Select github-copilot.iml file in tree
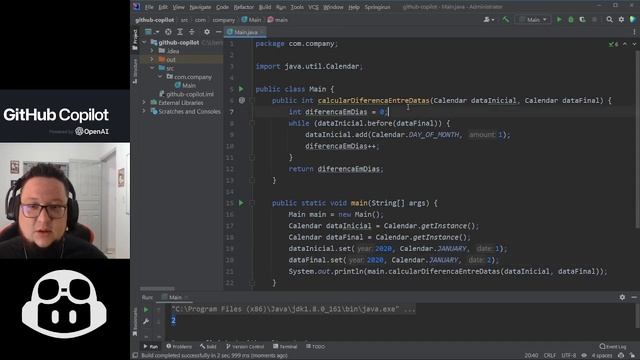The image size is (640, 360). [x=186, y=94]
